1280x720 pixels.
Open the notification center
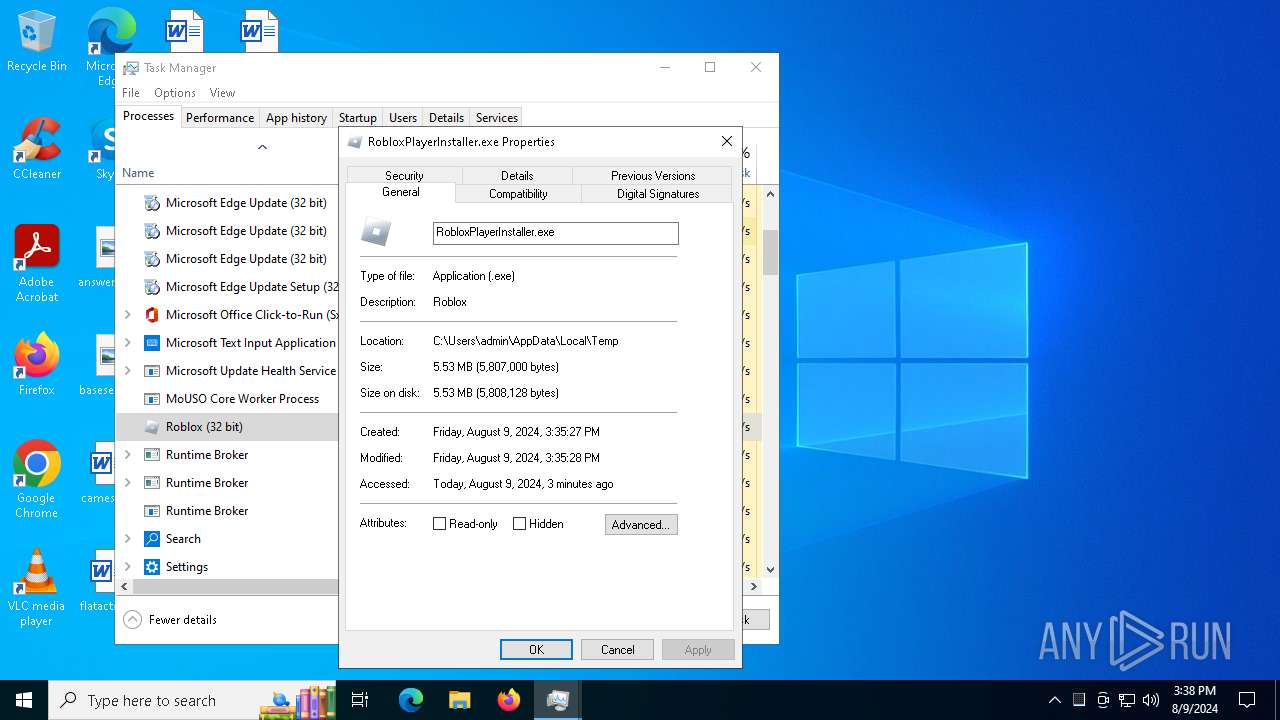(x=1247, y=700)
